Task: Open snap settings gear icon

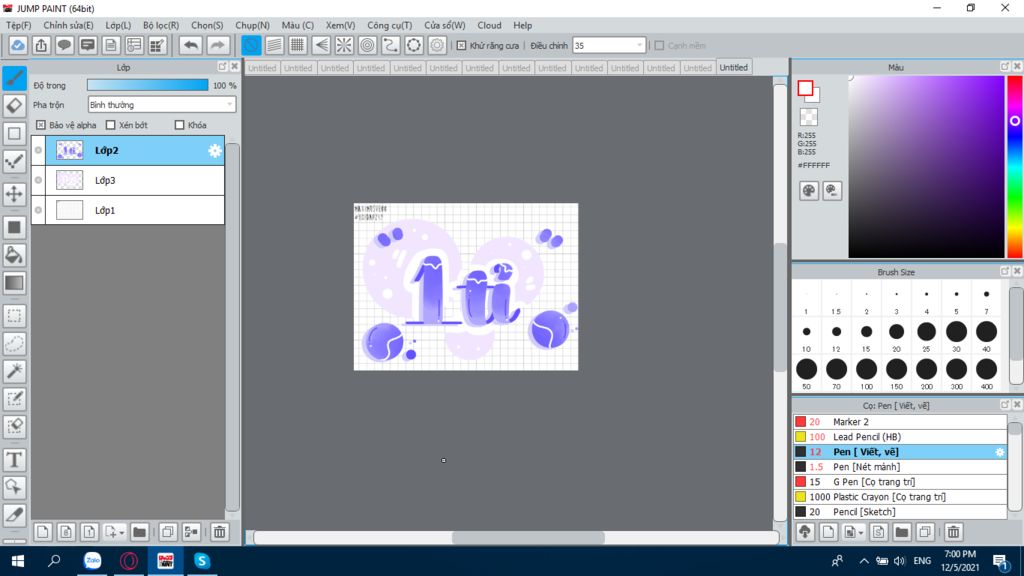Action: coord(437,45)
